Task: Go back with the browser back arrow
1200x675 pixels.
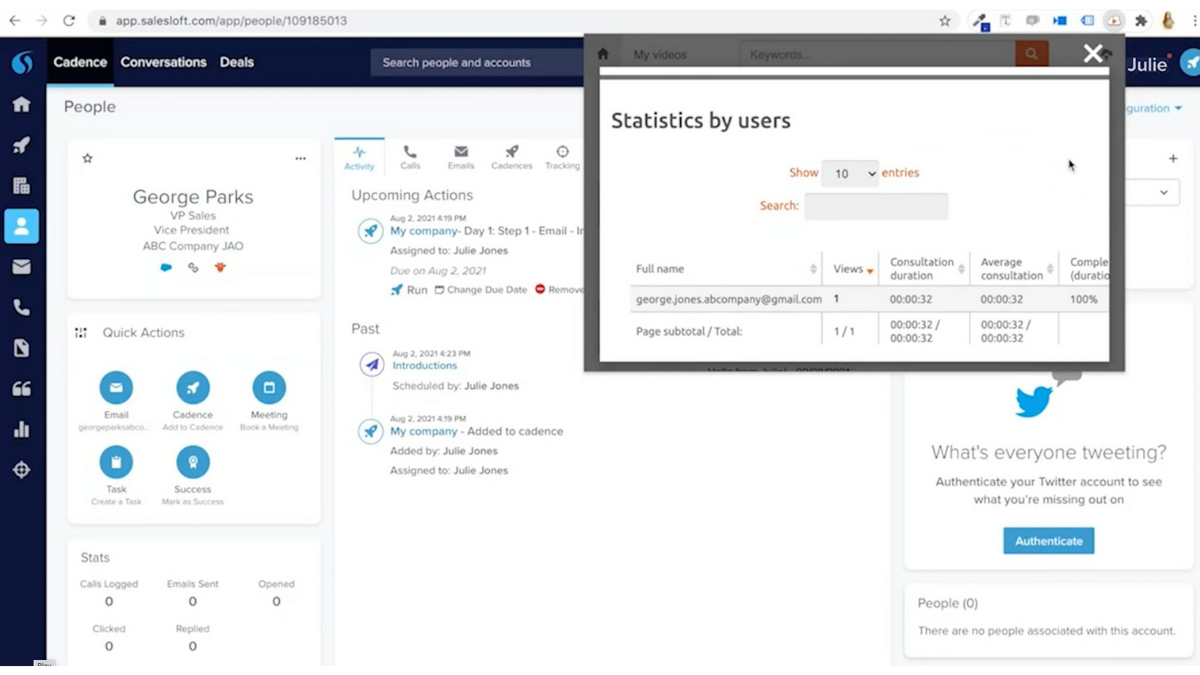Action: [x=15, y=20]
